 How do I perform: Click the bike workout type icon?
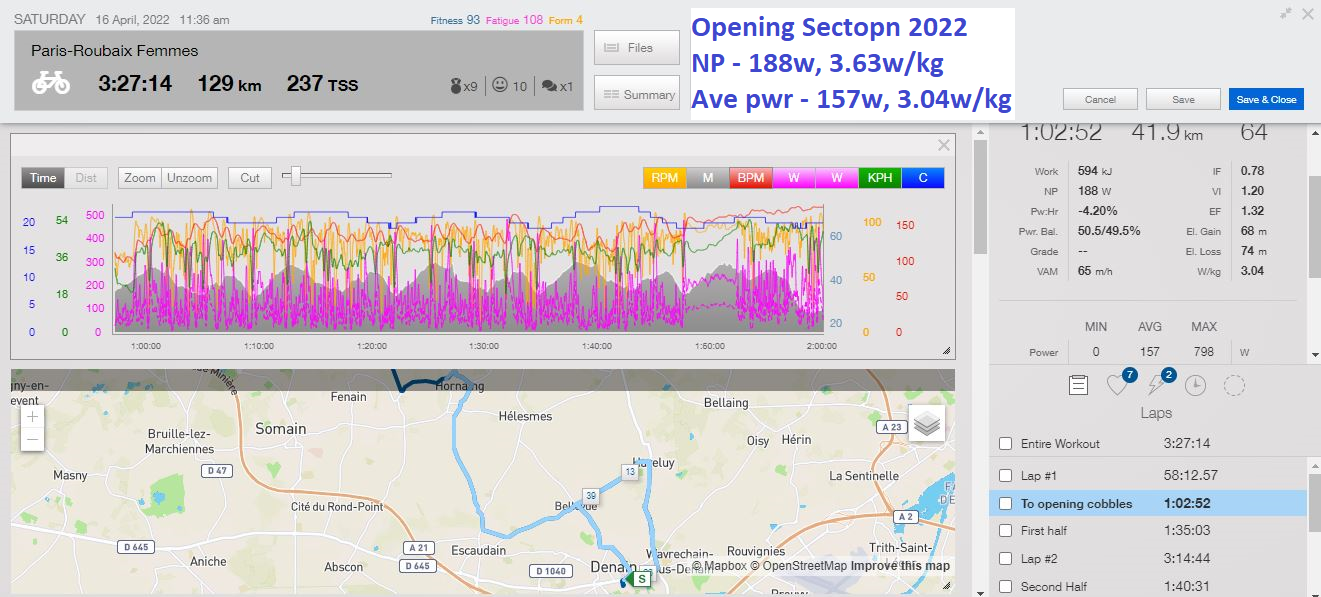[x=50, y=84]
